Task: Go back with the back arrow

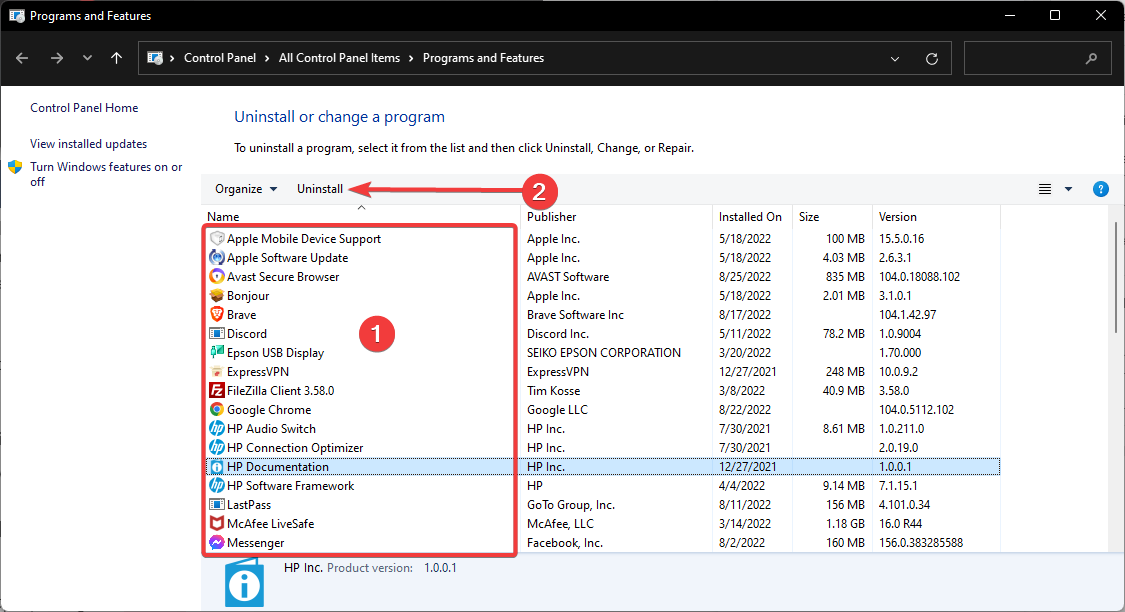Action: pyautogui.click(x=22, y=58)
